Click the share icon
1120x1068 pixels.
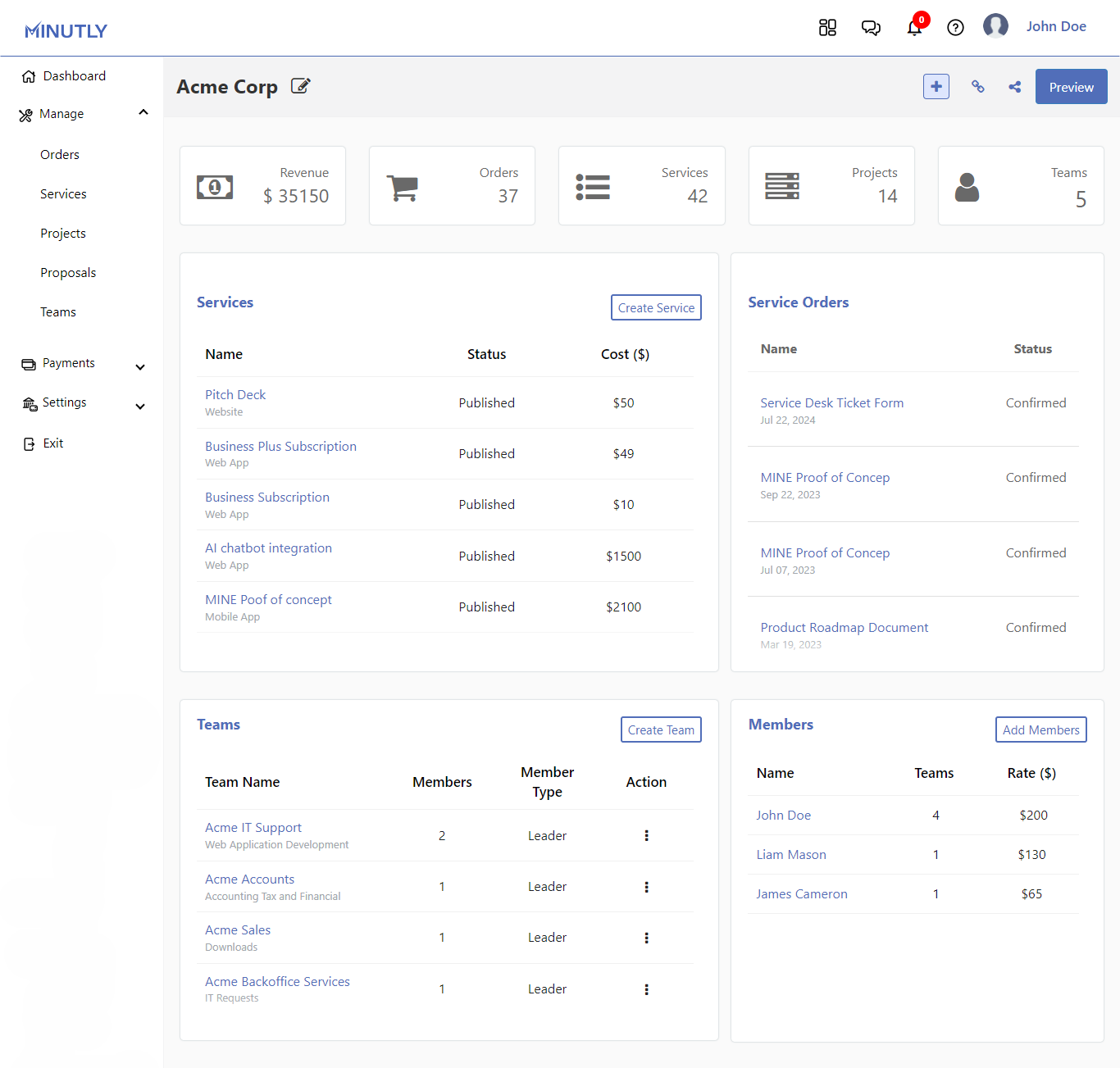[x=1015, y=86]
